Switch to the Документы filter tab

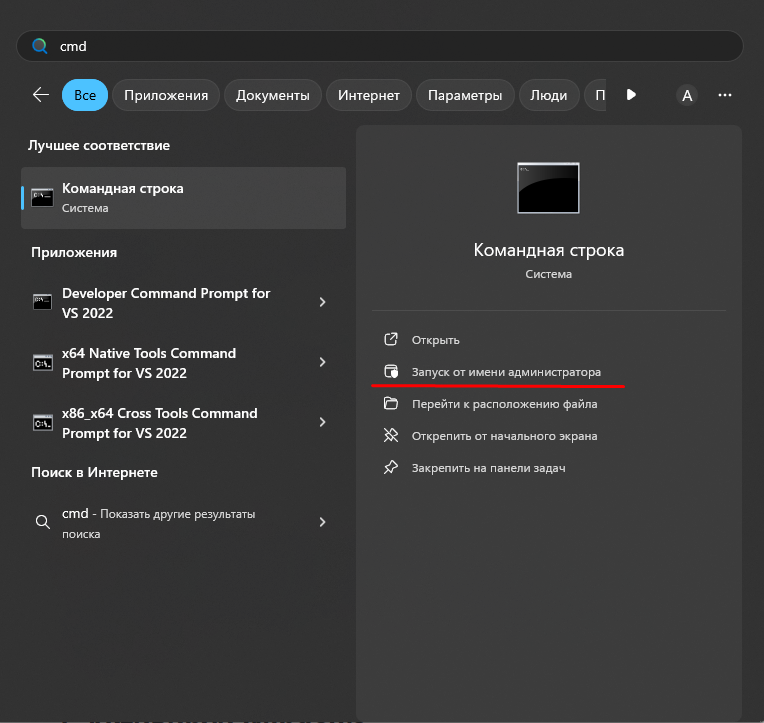pos(272,95)
